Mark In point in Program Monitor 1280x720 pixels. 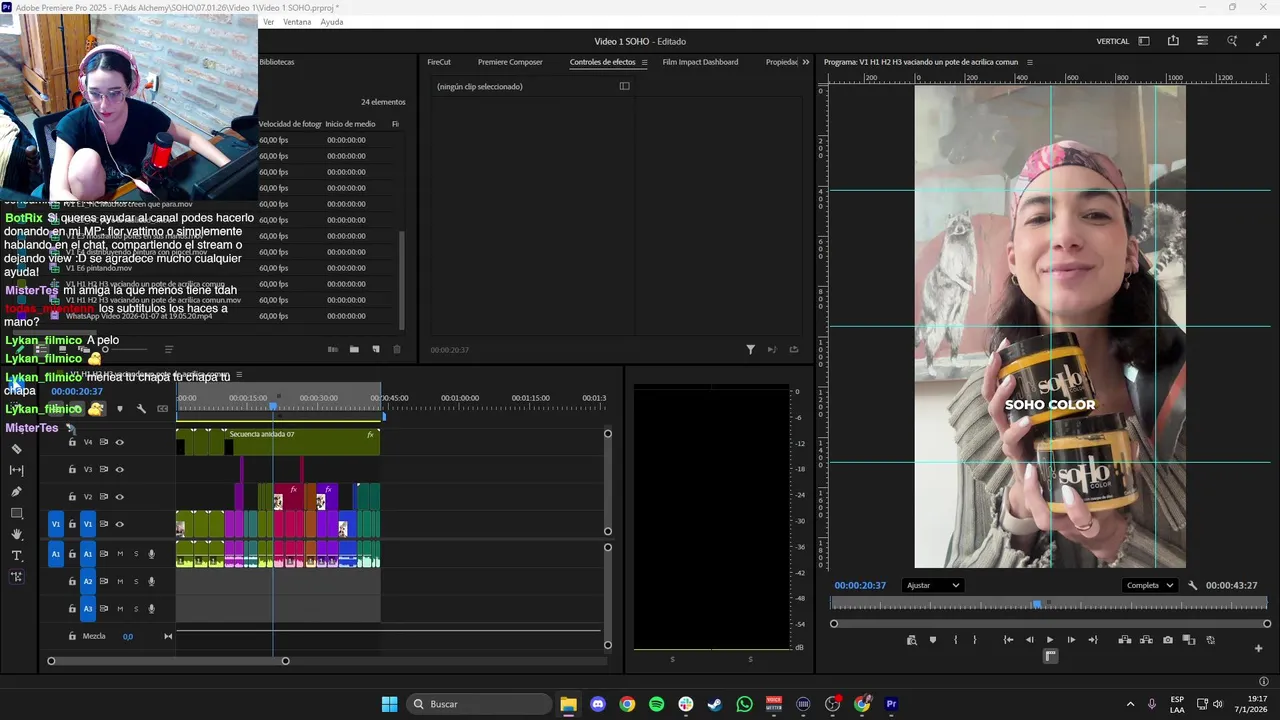point(955,640)
